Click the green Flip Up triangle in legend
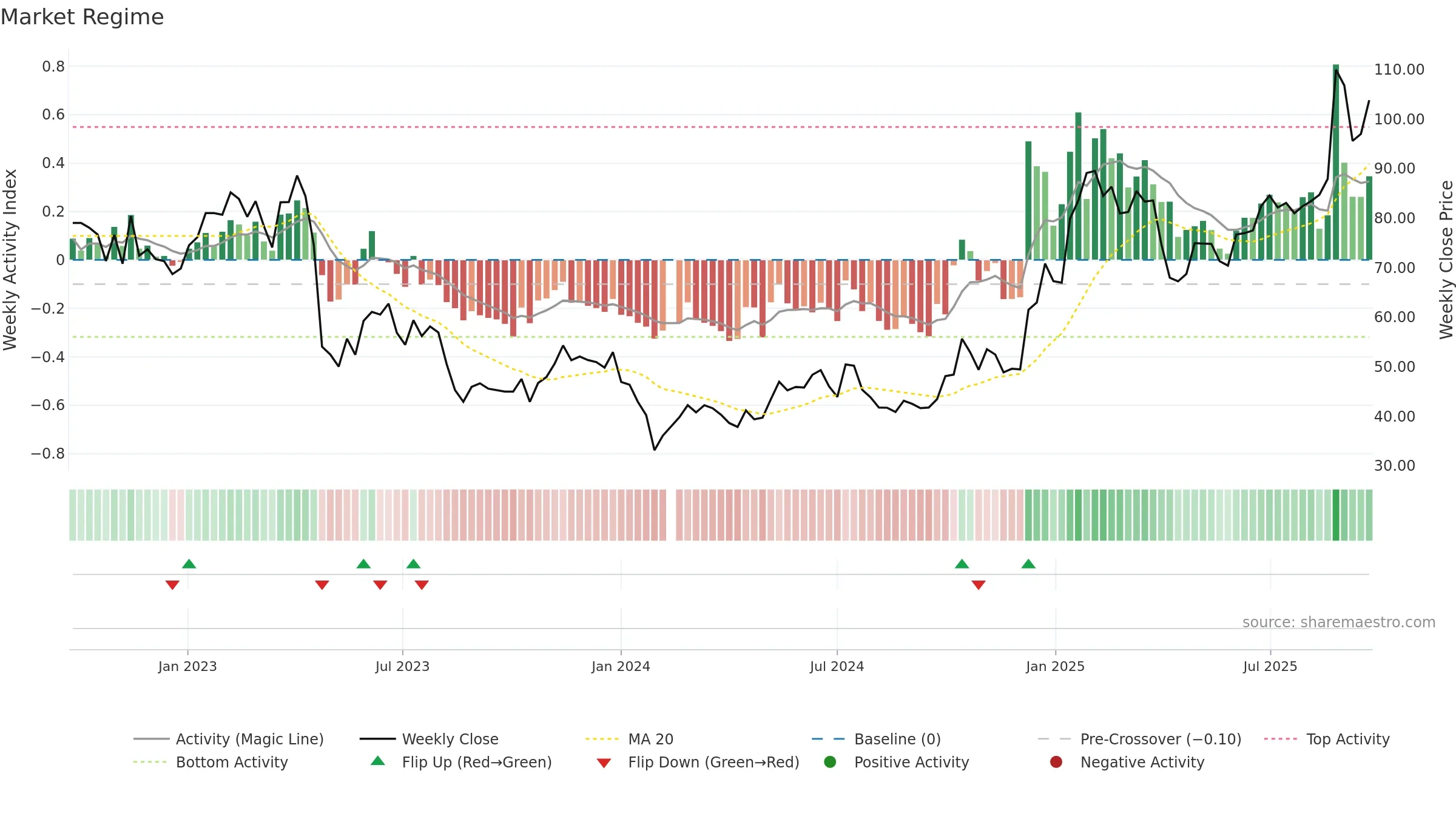 click(377, 761)
